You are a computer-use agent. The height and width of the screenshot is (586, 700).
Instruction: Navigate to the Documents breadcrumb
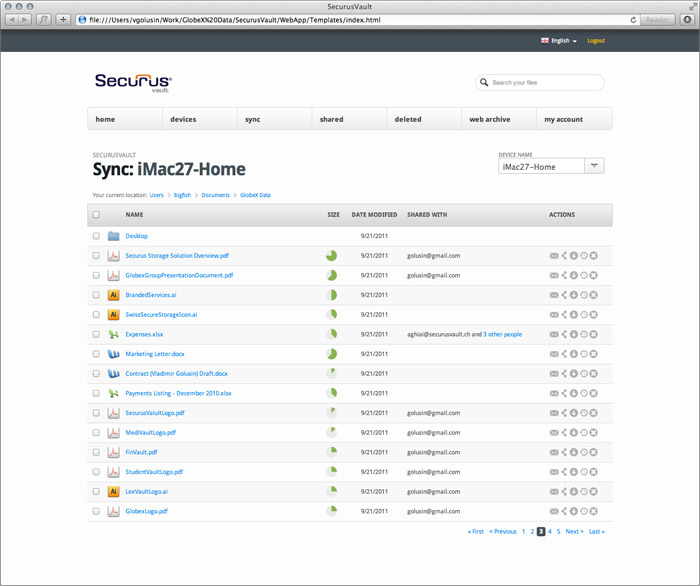pyautogui.click(x=215, y=195)
